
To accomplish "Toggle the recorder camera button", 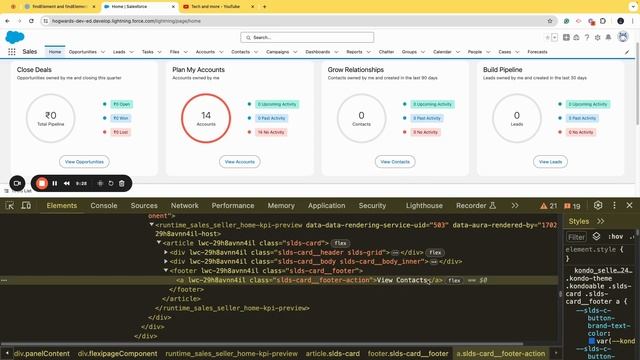I will [17, 183].
